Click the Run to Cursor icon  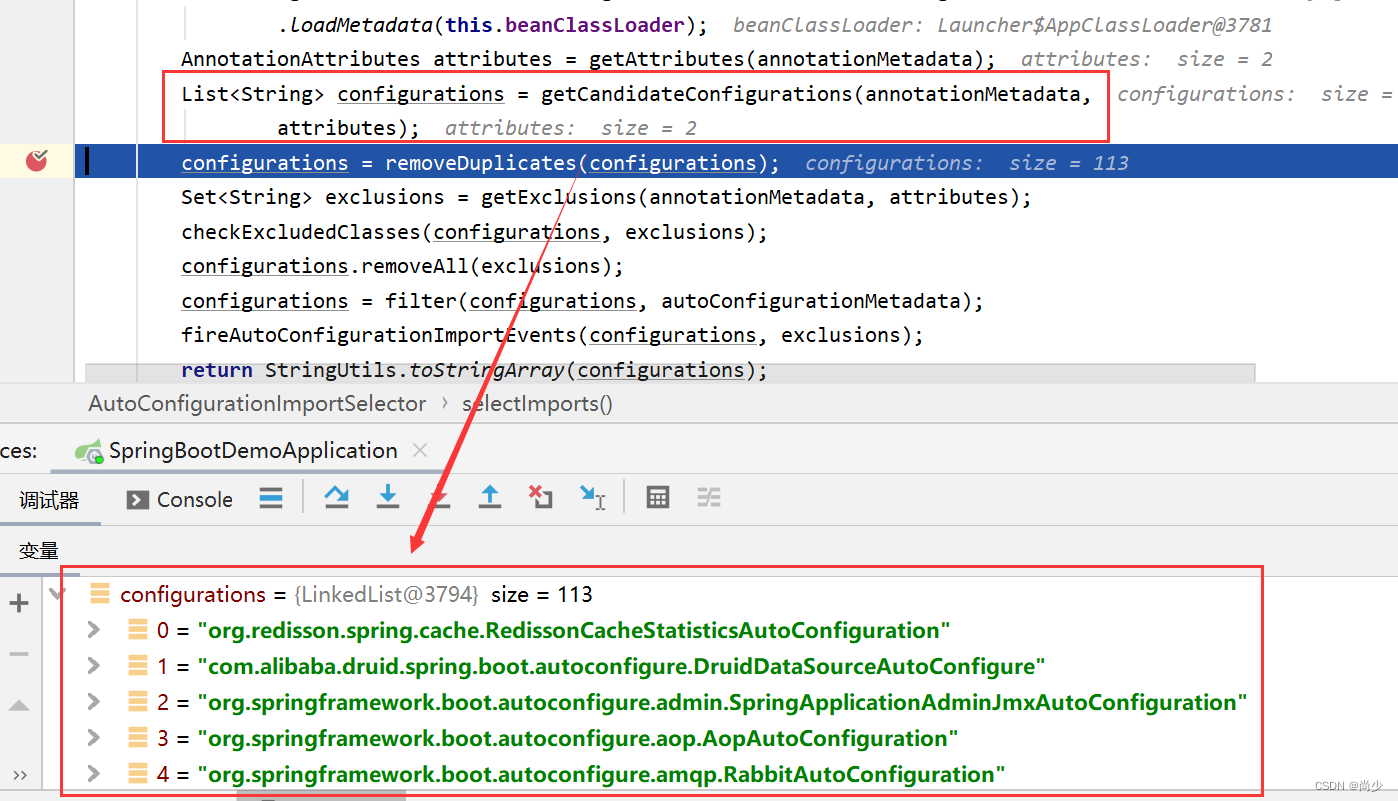coord(593,497)
